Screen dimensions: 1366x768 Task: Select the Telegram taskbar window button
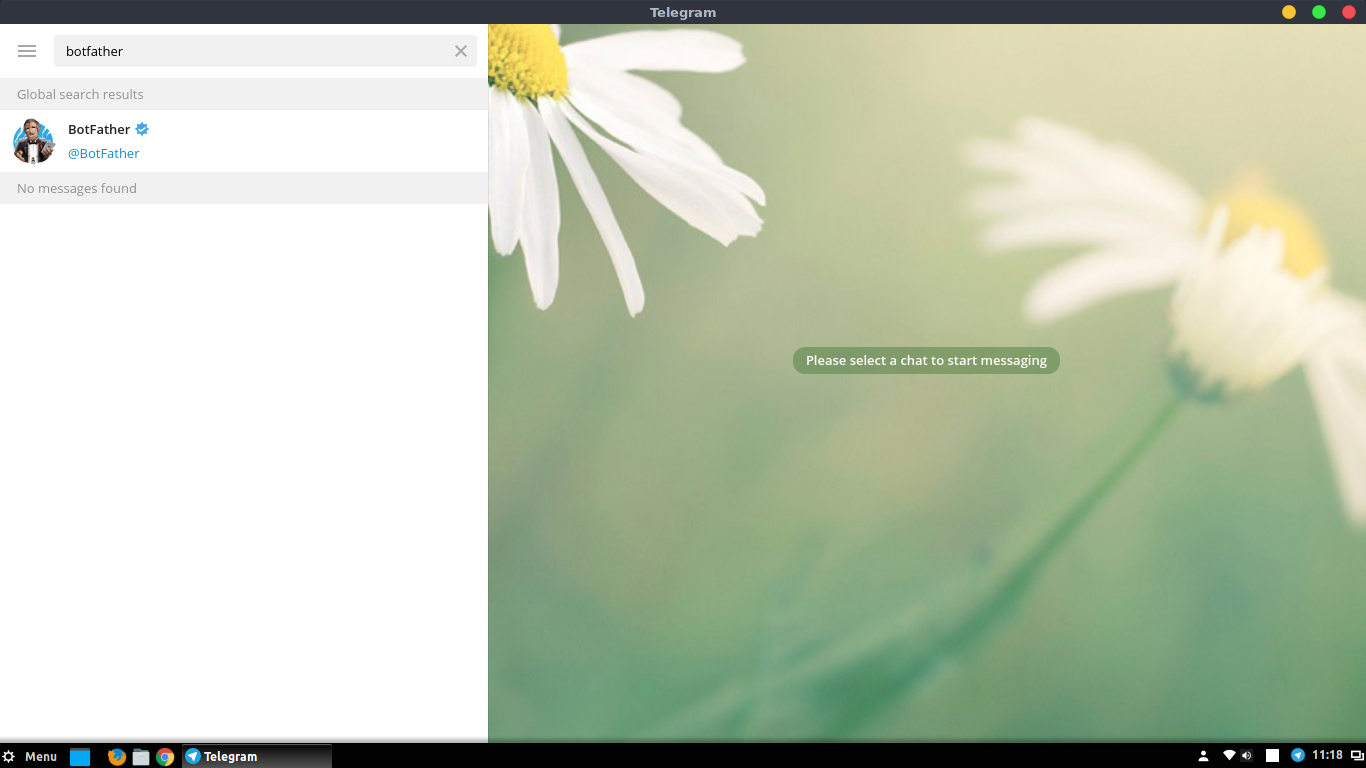[256, 756]
